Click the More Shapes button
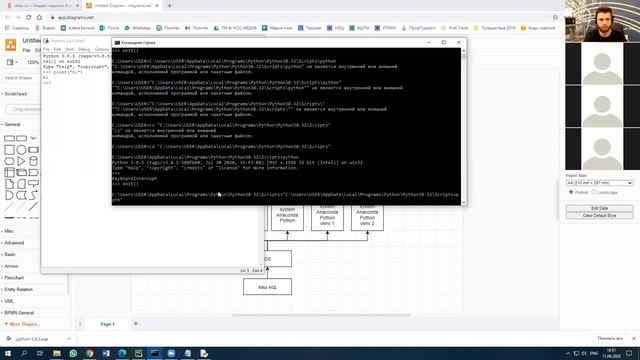 [x=22, y=324]
